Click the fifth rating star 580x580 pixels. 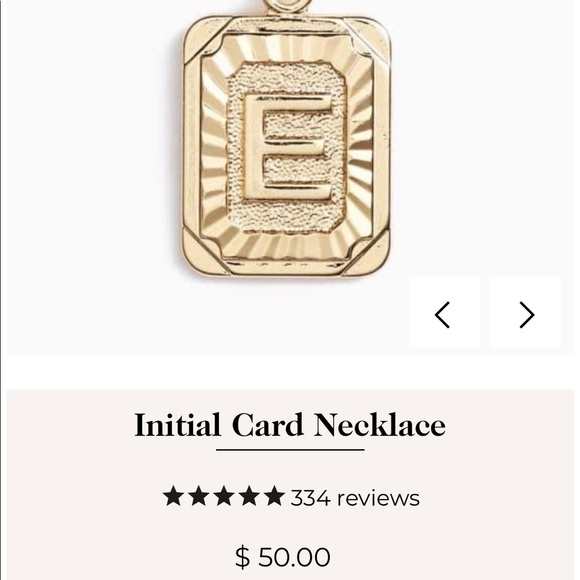coord(274,496)
